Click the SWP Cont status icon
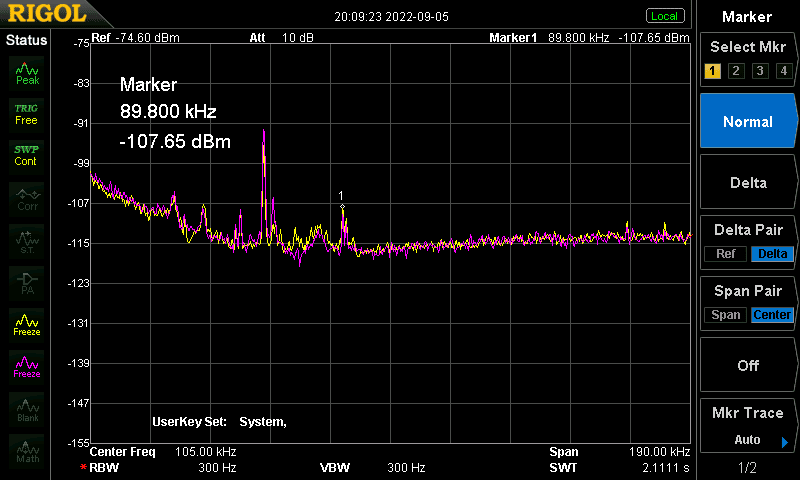Viewport: 800px width, 480px height. 27,156
